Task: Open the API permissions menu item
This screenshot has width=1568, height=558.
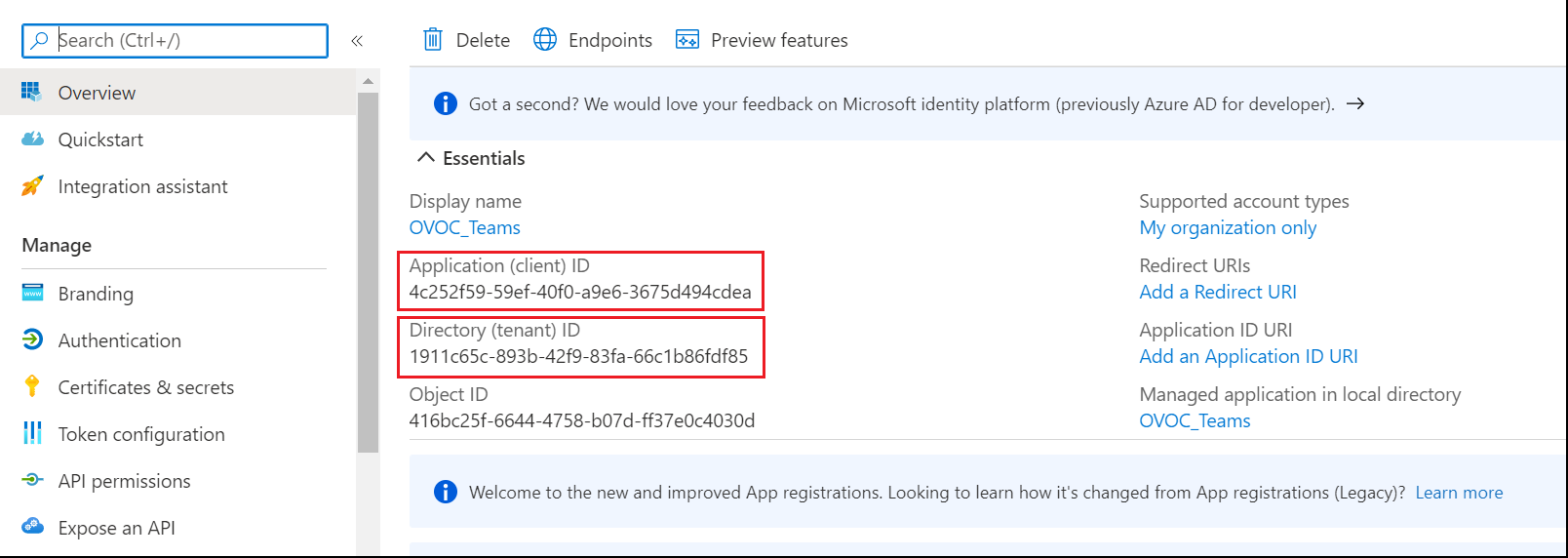Action: 124,481
